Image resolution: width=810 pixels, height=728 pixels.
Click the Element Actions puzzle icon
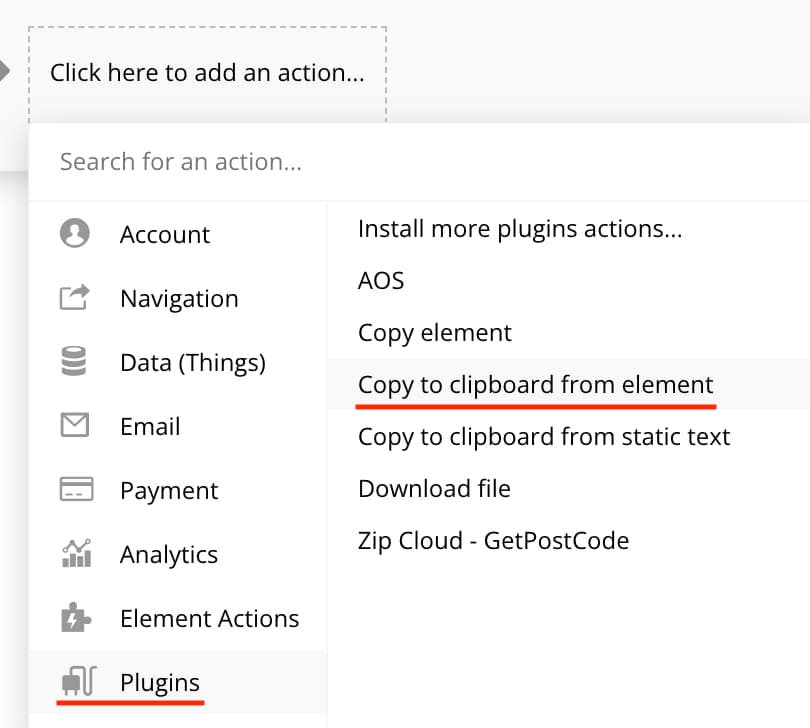pyautogui.click(x=75, y=617)
